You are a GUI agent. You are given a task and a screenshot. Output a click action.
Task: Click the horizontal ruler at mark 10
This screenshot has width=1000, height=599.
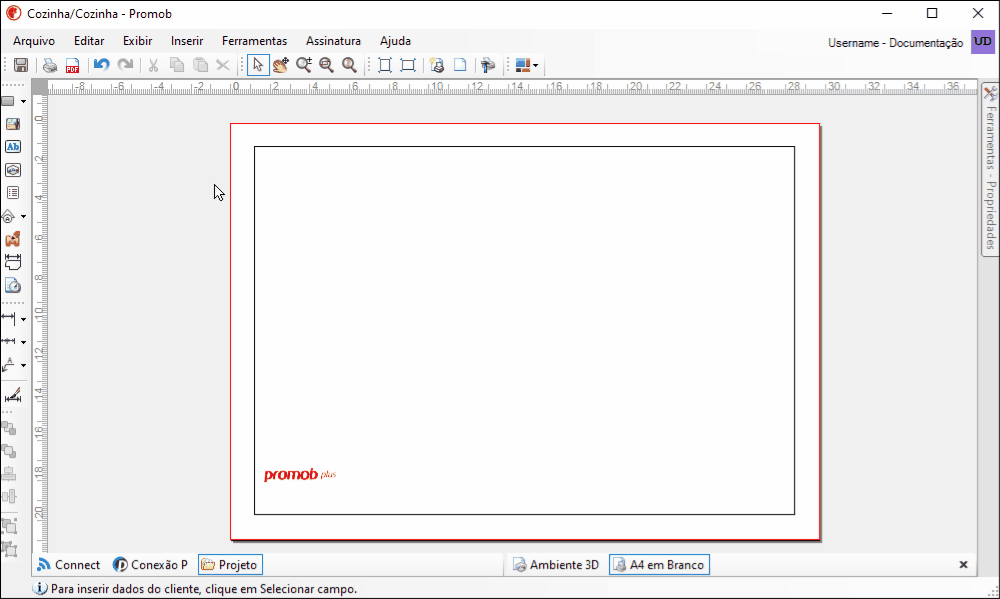437,87
